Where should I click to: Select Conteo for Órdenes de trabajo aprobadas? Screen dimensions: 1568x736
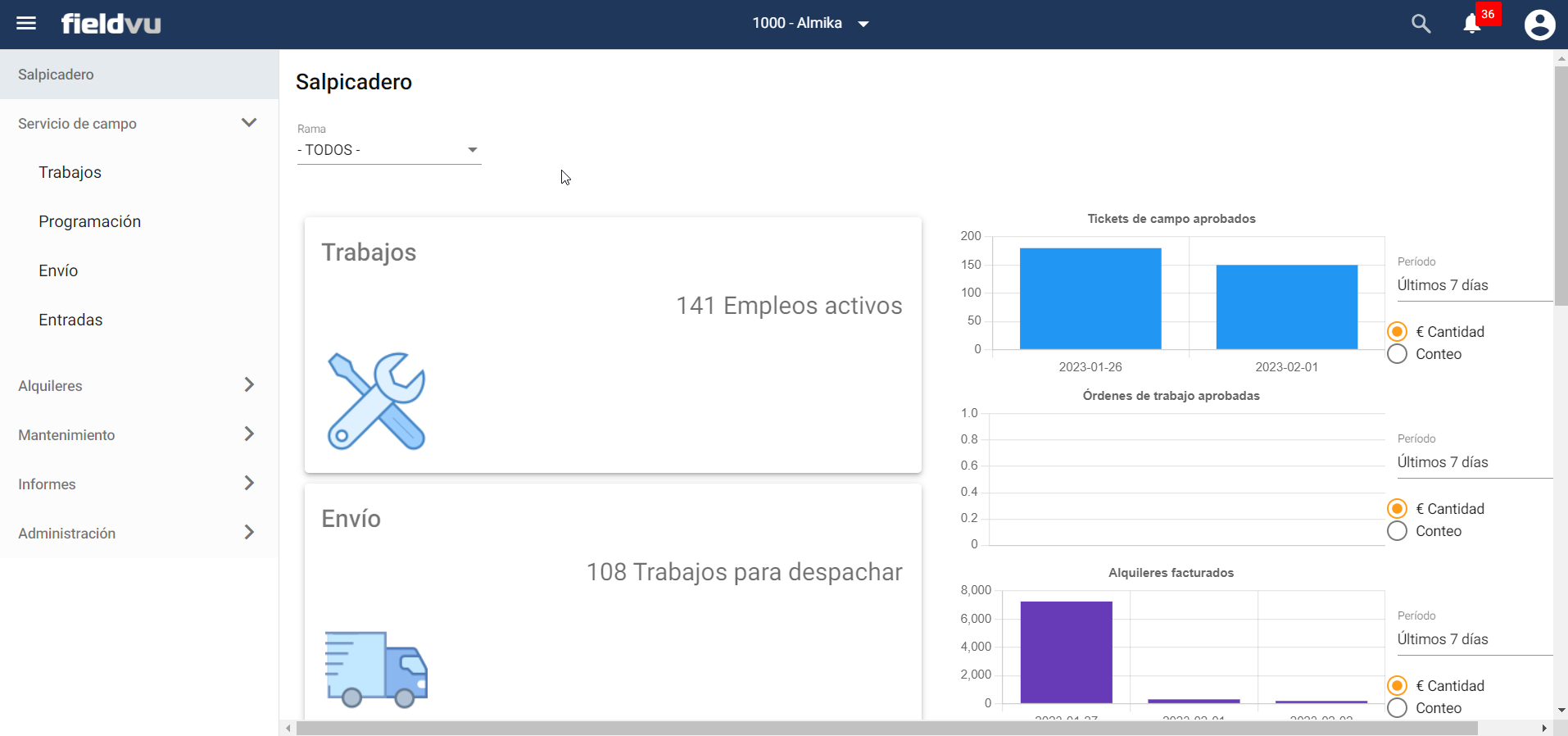tap(1398, 531)
